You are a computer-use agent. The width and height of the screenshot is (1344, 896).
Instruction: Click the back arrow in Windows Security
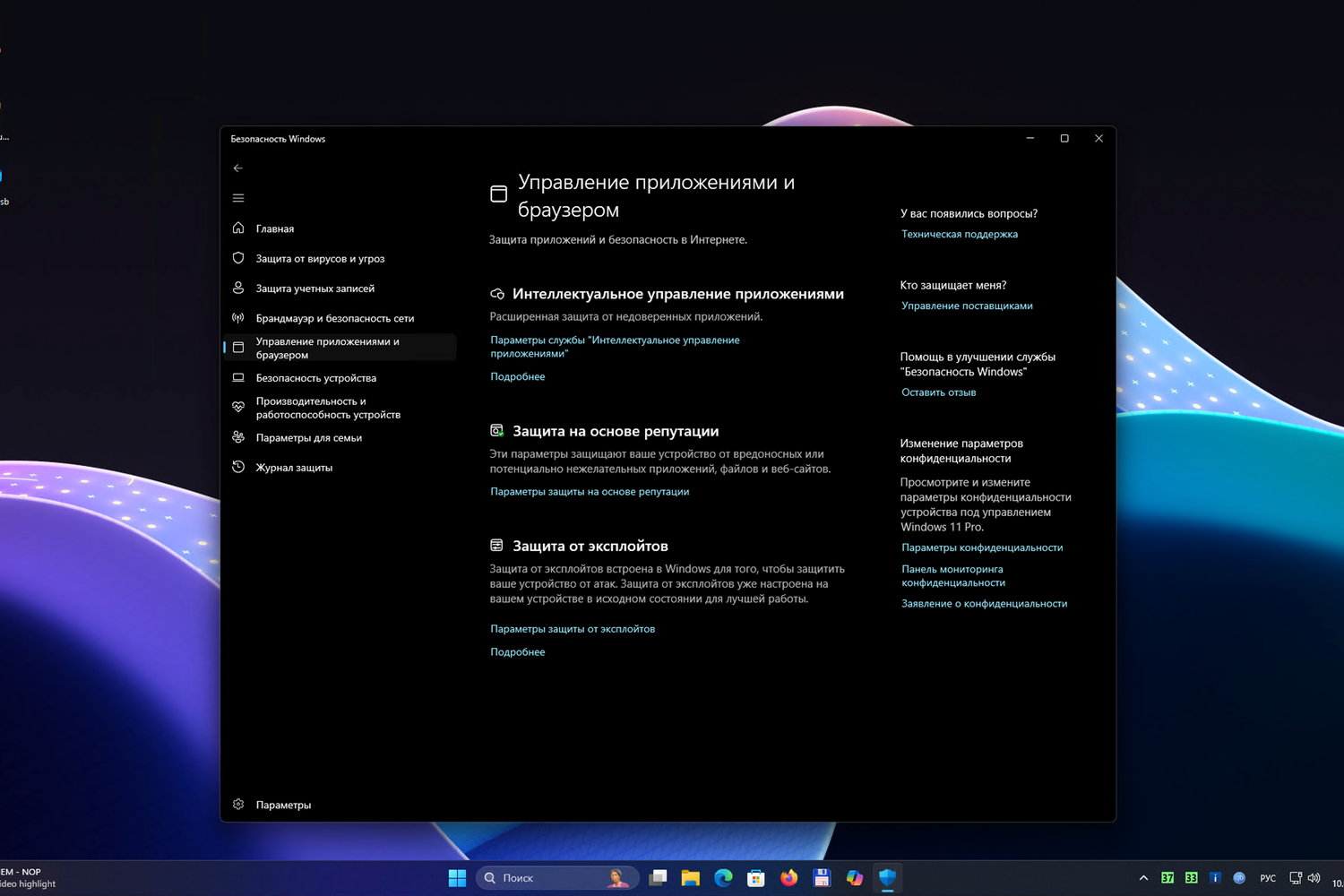pos(238,168)
